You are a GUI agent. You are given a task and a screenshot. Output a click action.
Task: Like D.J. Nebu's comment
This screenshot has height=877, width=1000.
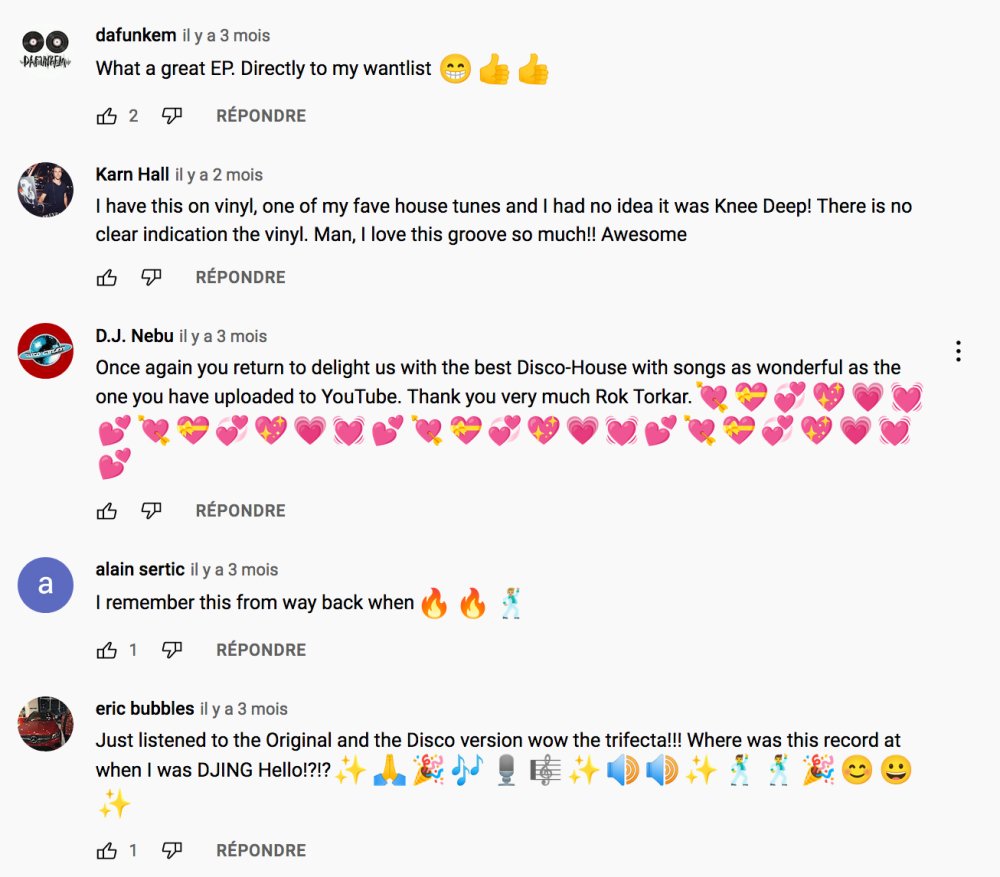107,511
